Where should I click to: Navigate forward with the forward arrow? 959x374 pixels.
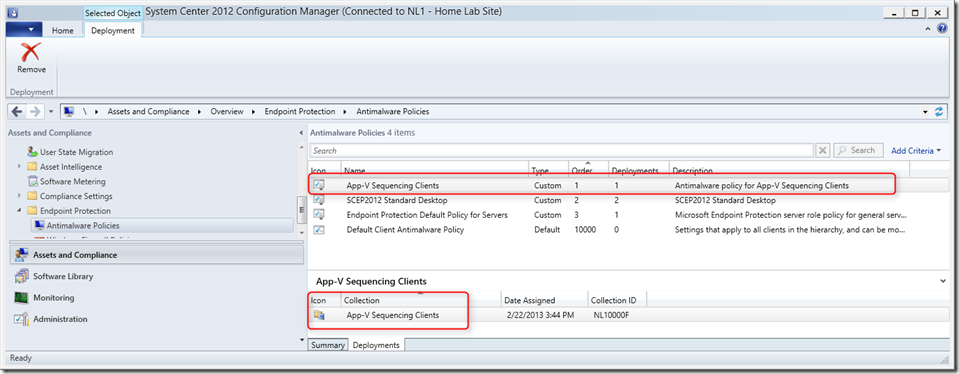coord(35,112)
